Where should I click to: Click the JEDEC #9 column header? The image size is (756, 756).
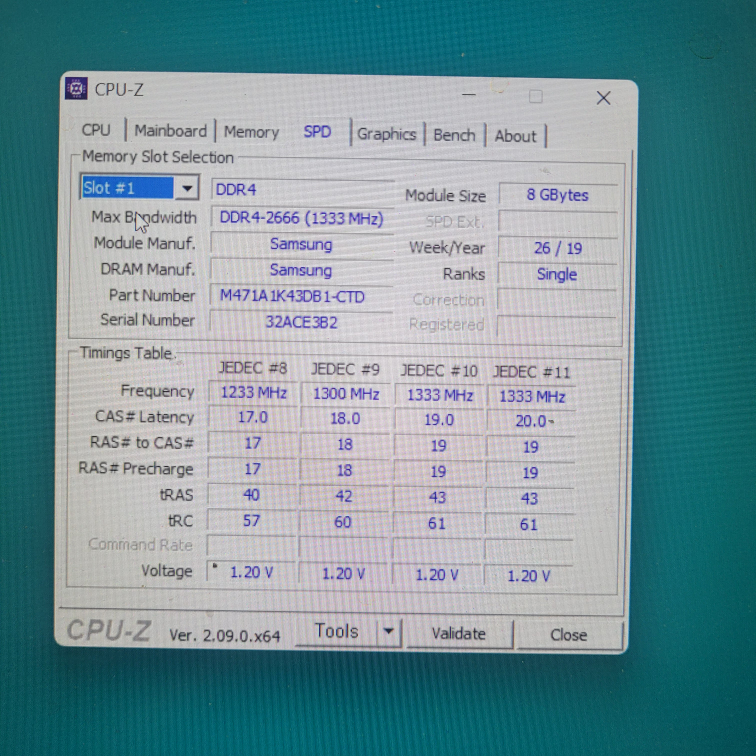pyautogui.click(x=345, y=370)
